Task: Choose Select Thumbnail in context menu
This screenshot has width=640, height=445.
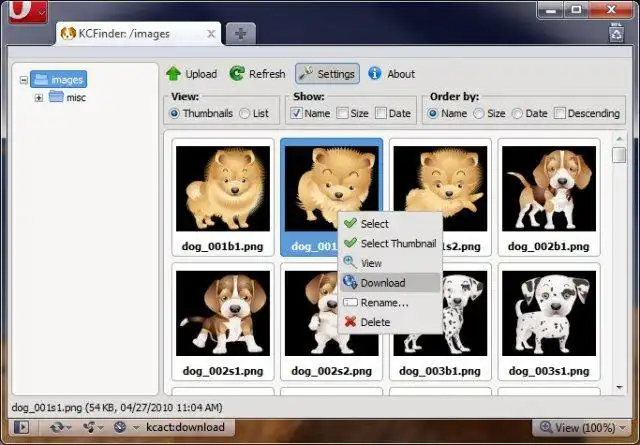Action: coord(390,243)
